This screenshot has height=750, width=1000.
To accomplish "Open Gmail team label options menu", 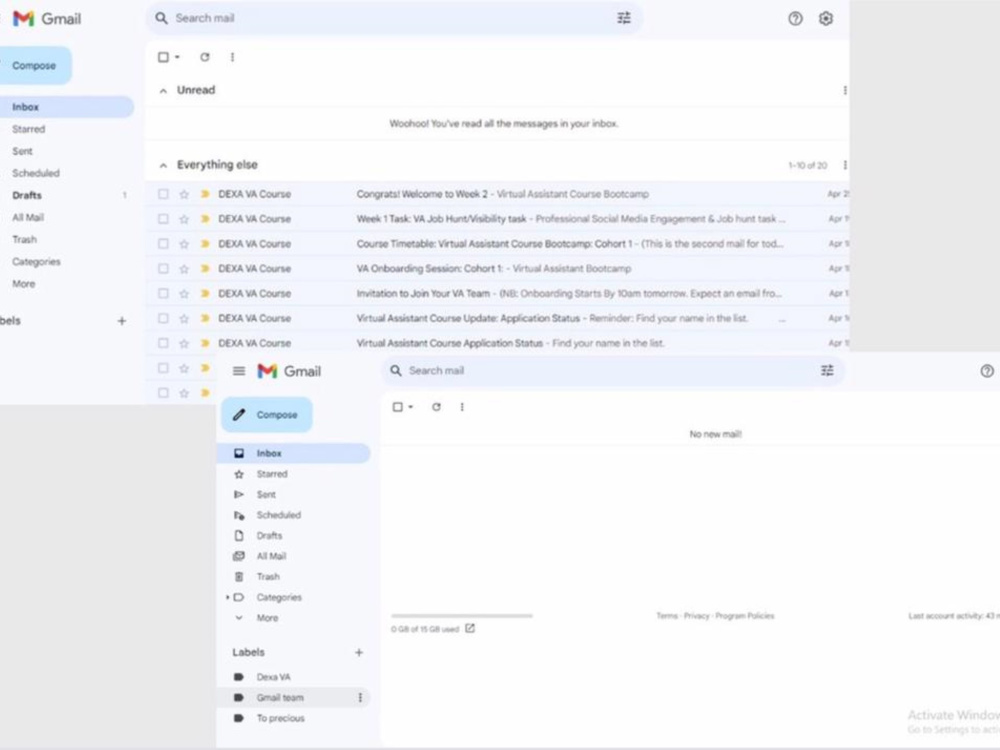I will coord(360,698).
